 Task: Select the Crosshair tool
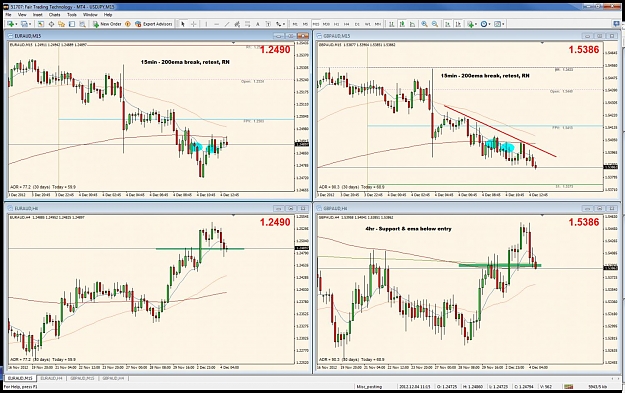coord(193,24)
